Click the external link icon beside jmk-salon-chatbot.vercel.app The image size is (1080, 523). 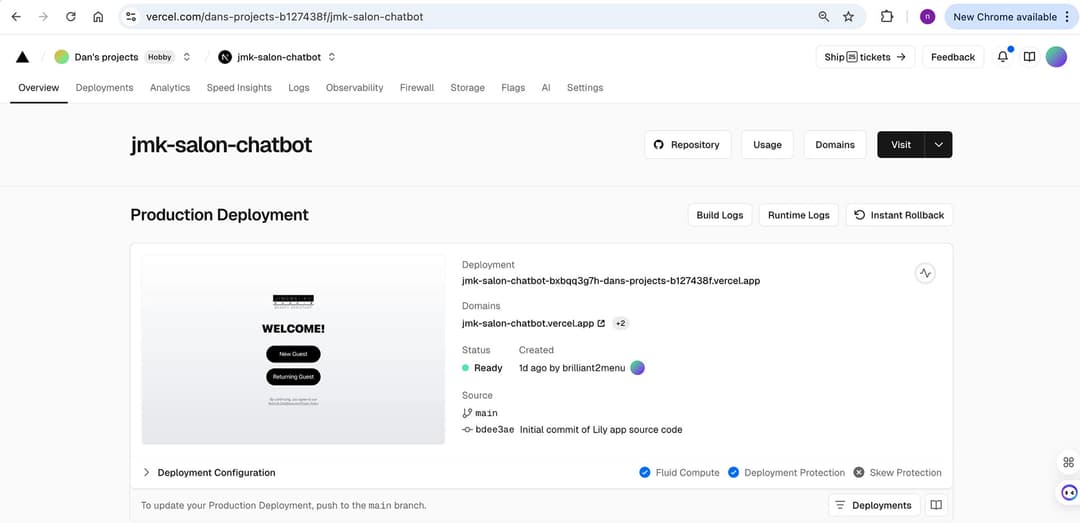(x=601, y=323)
